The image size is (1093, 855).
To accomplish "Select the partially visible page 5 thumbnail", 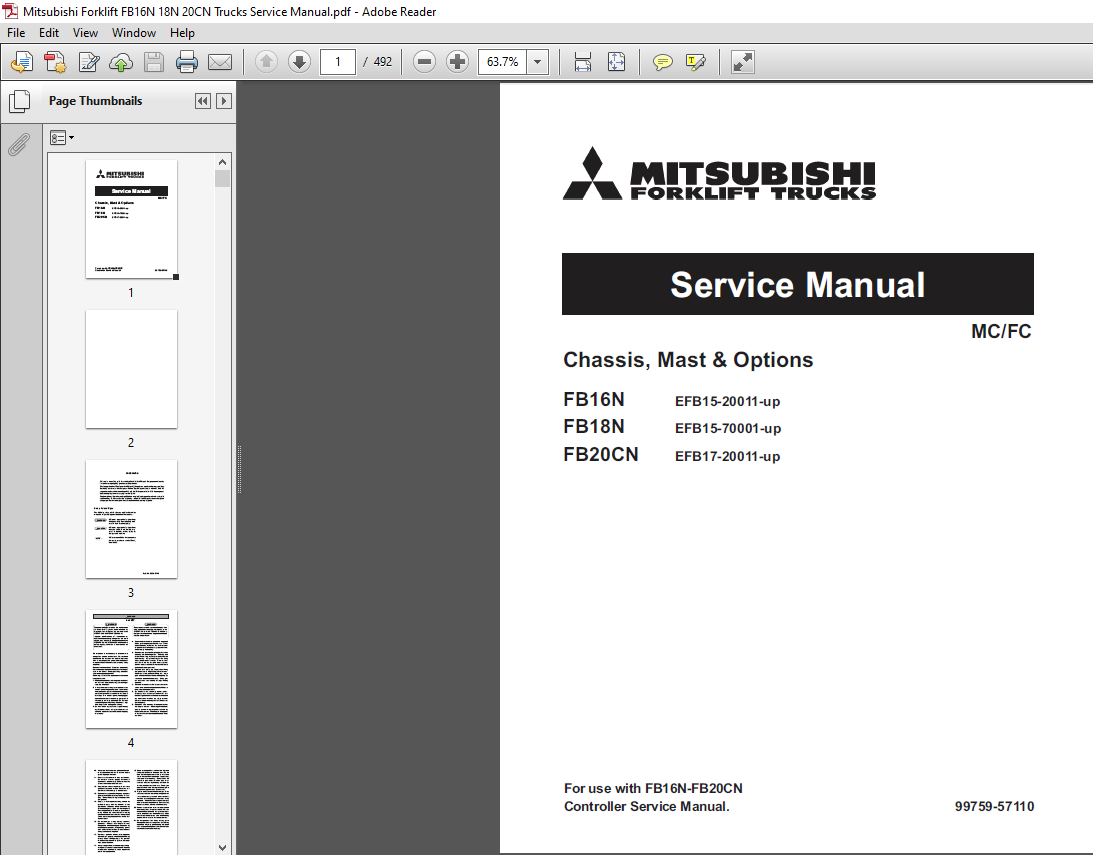I will point(131,807).
